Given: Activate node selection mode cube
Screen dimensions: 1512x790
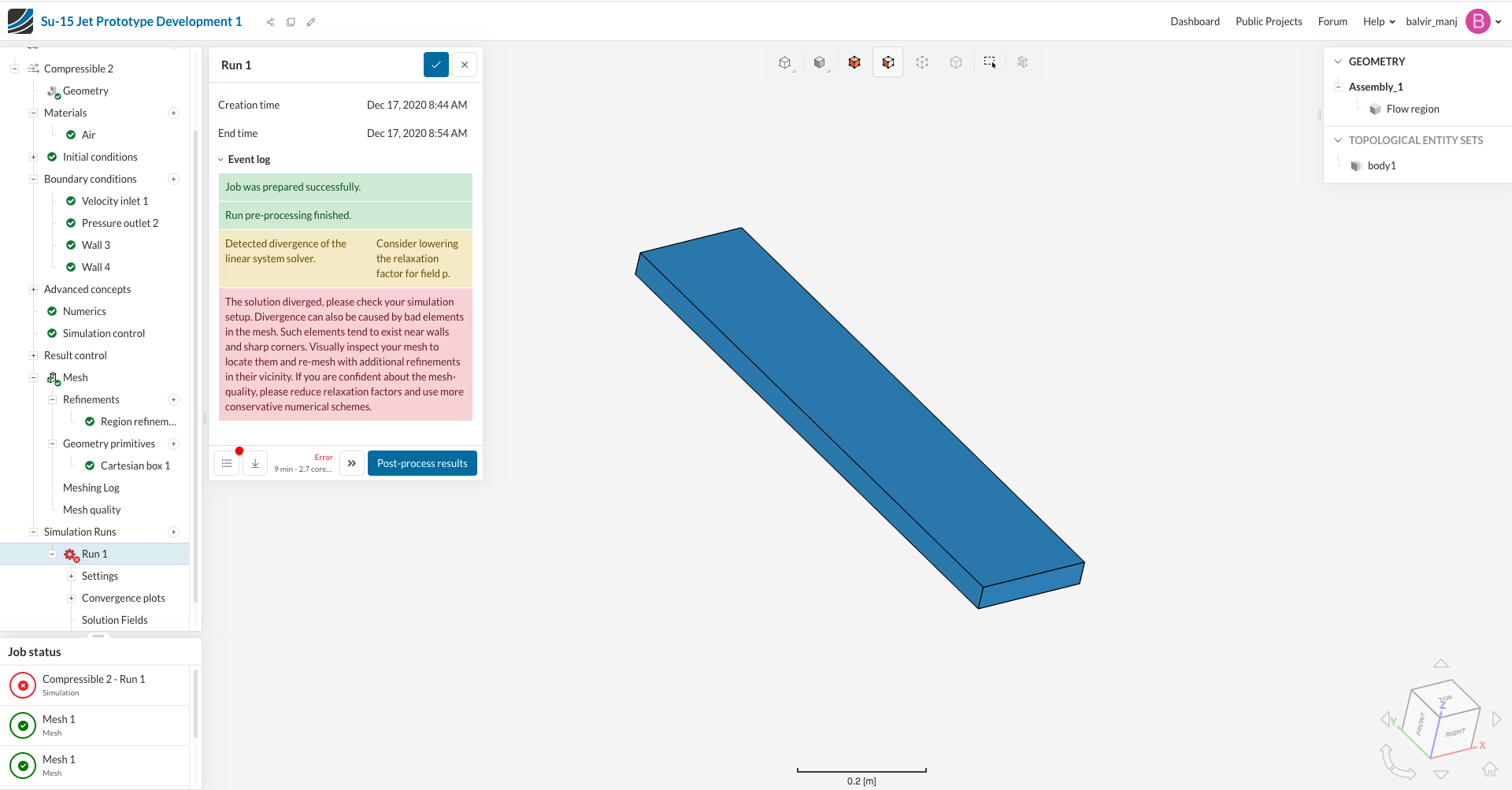Looking at the screenshot, I should (956, 62).
